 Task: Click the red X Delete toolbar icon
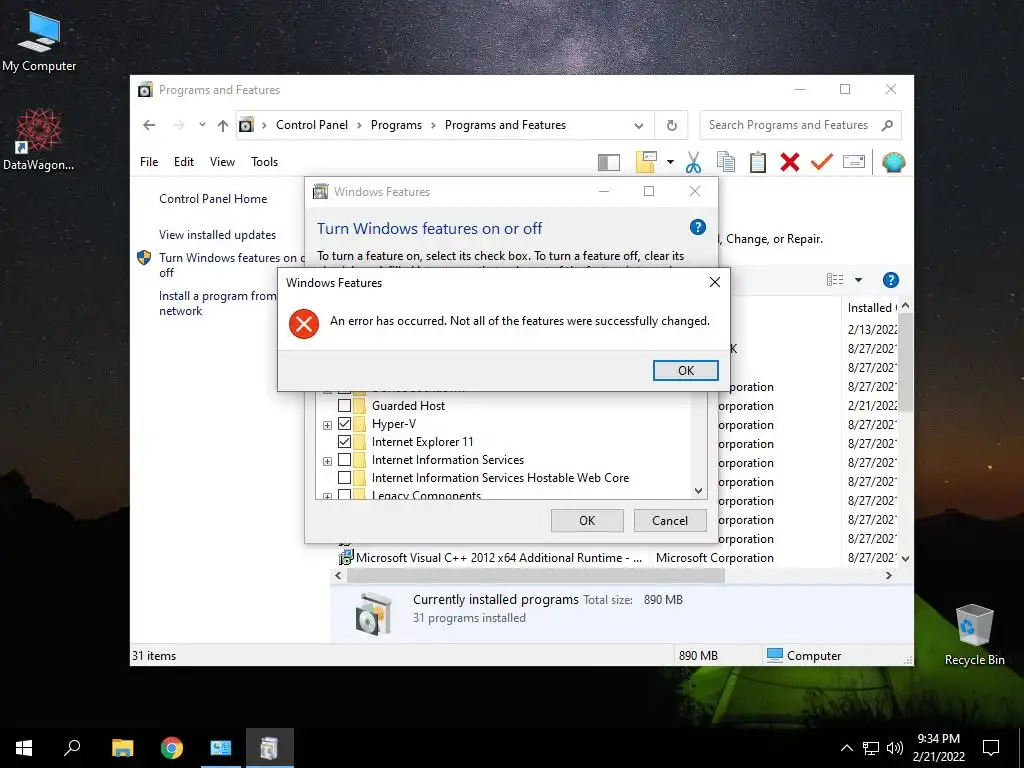point(790,162)
